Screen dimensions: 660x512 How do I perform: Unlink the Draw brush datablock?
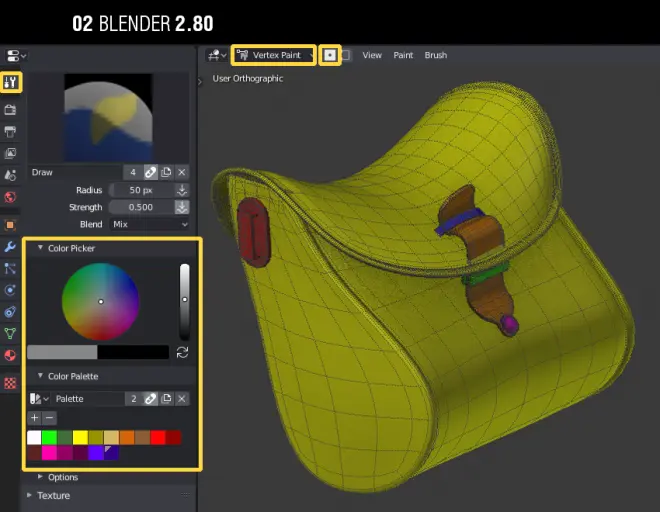click(182, 172)
